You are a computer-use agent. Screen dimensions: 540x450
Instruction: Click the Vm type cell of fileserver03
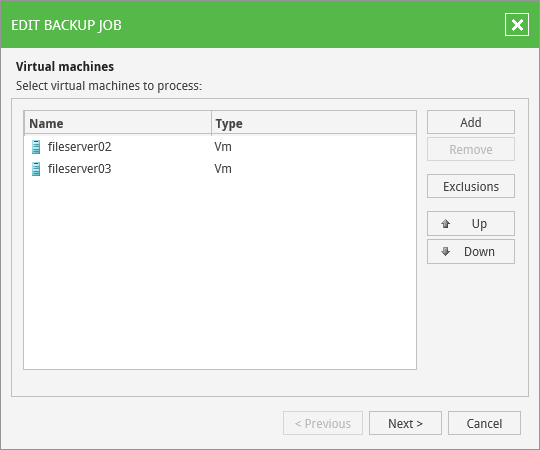pyautogui.click(x=223, y=169)
